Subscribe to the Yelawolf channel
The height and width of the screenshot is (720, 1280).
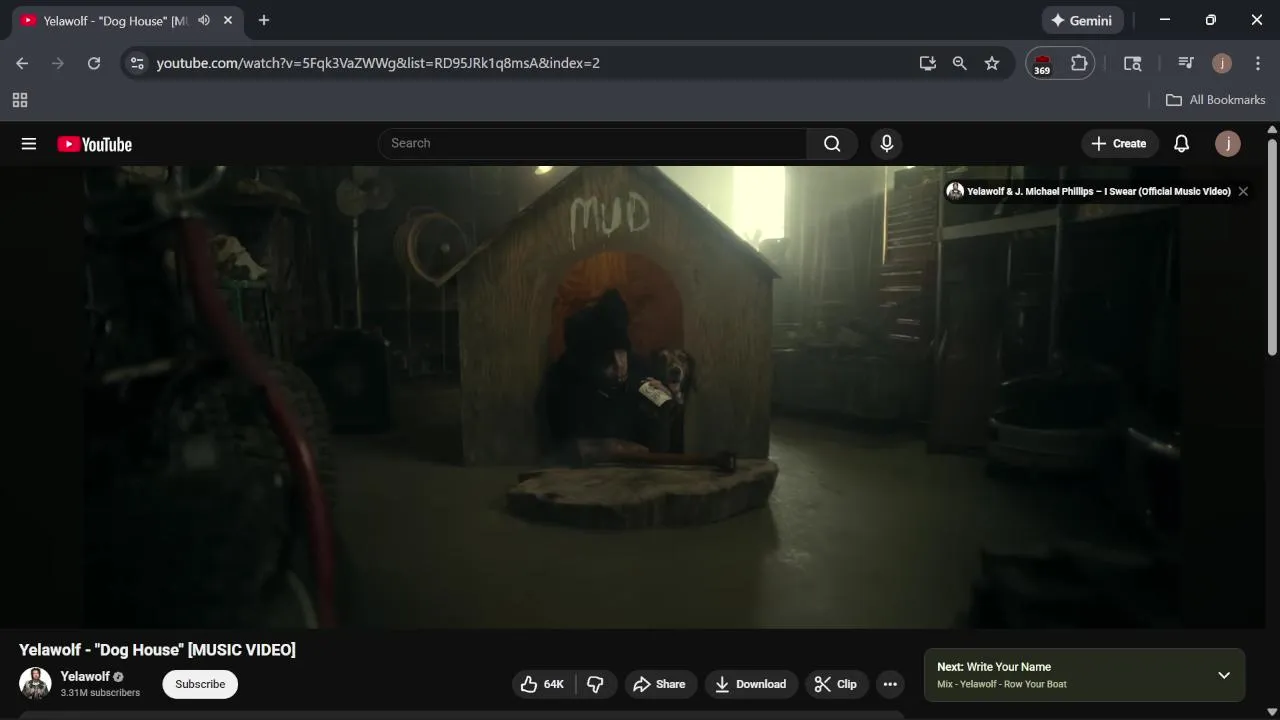pos(200,684)
